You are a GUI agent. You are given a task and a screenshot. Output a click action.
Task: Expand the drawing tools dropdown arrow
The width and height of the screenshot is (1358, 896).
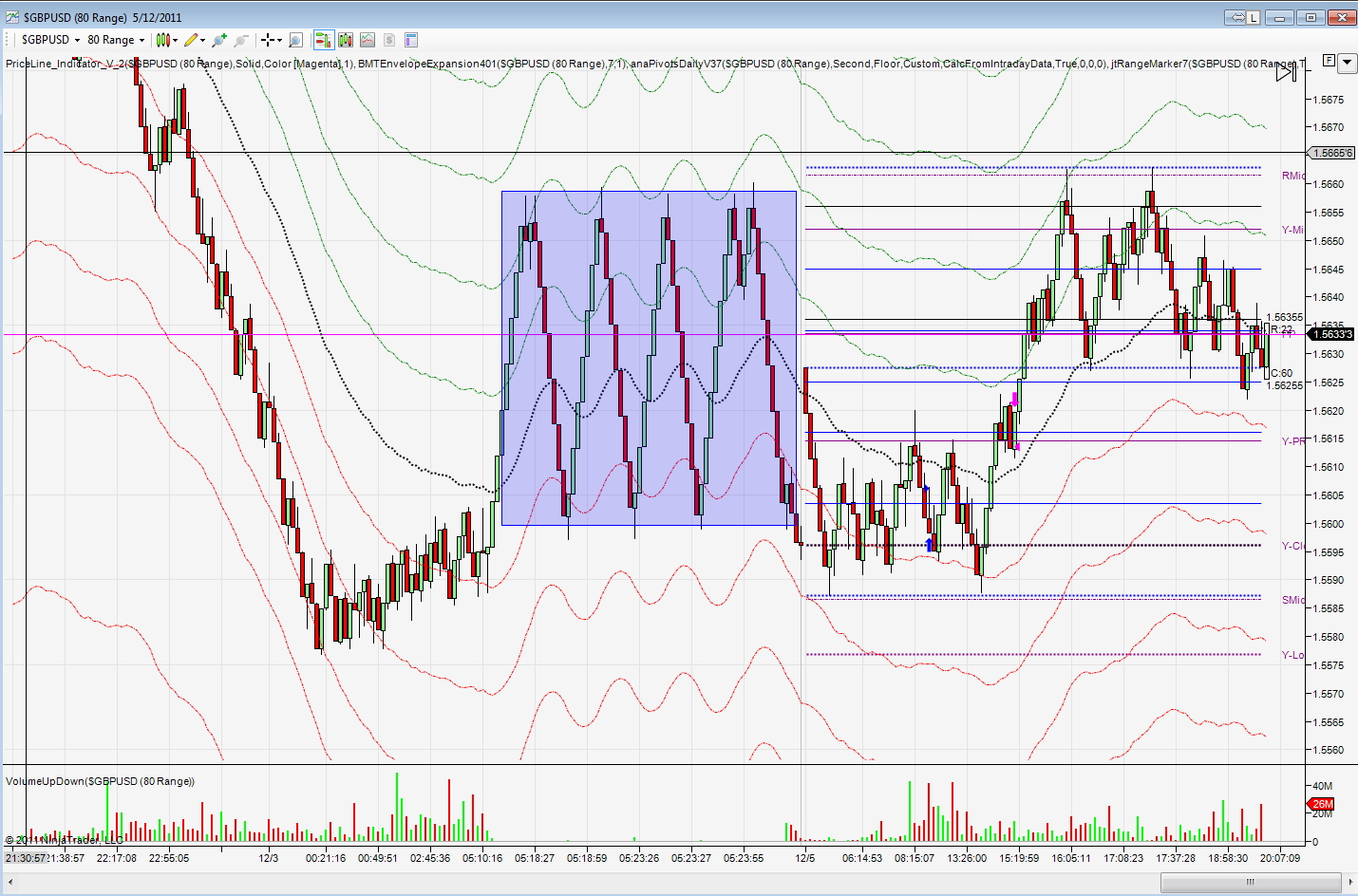point(202,40)
